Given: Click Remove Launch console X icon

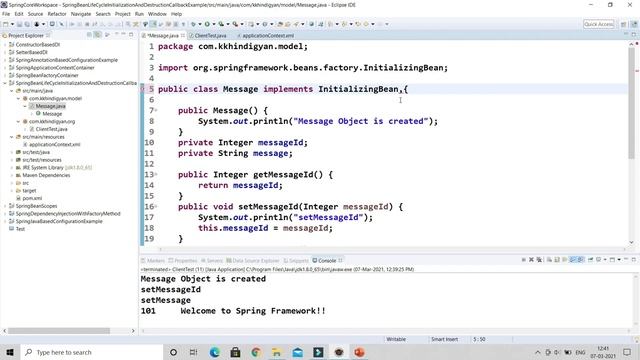Looking at the screenshot, I should pyautogui.click(x=531, y=260).
